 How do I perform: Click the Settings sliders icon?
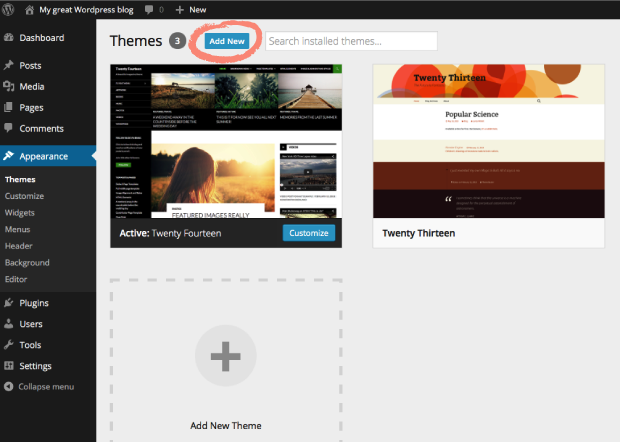pos(8,366)
